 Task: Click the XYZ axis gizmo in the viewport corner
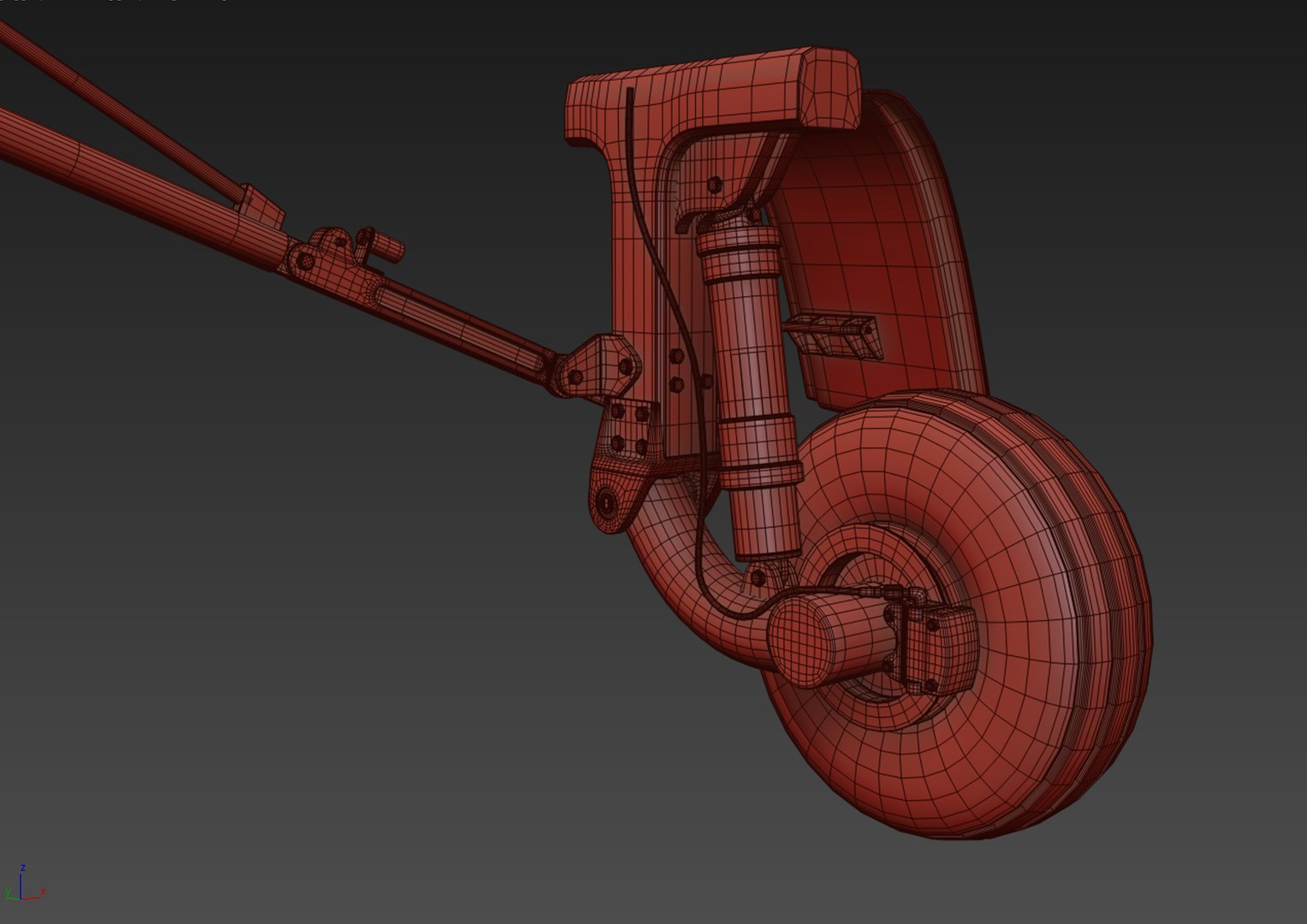(24, 884)
